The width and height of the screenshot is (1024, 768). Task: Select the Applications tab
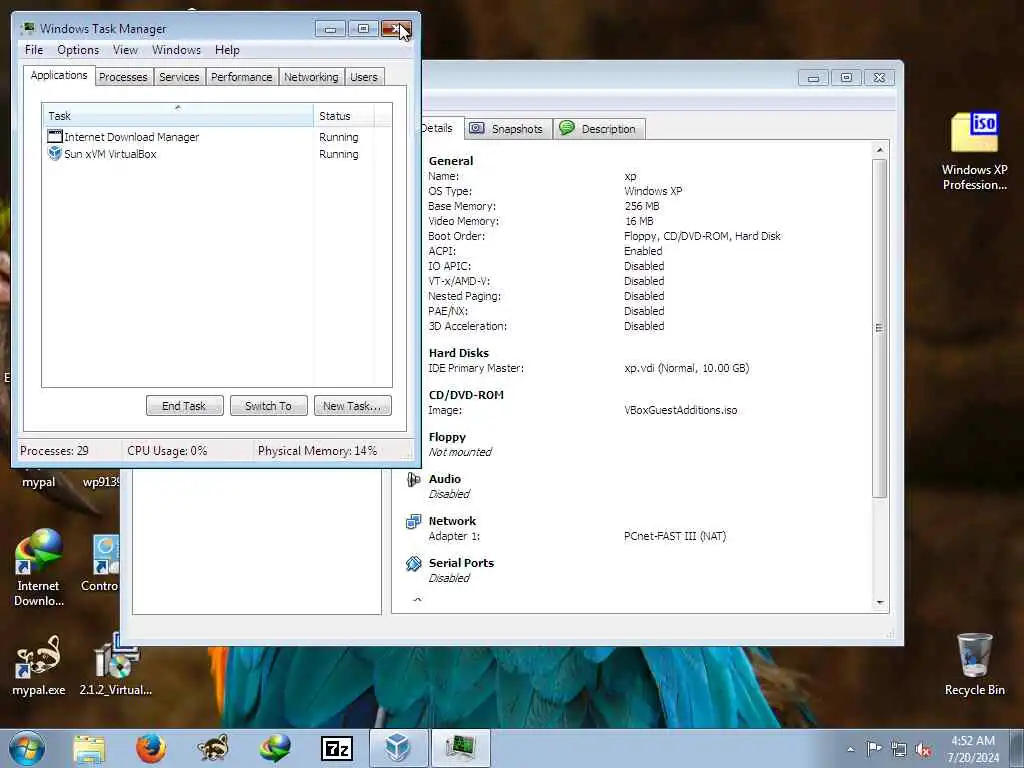59,75
